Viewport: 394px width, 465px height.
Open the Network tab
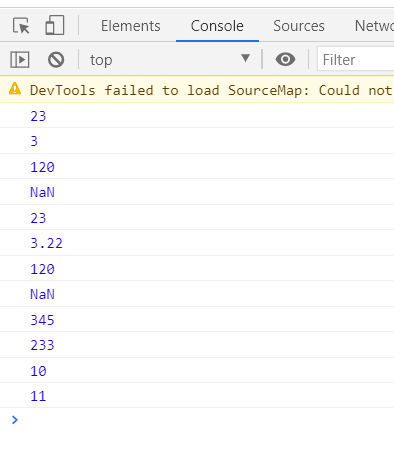[374, 26]
